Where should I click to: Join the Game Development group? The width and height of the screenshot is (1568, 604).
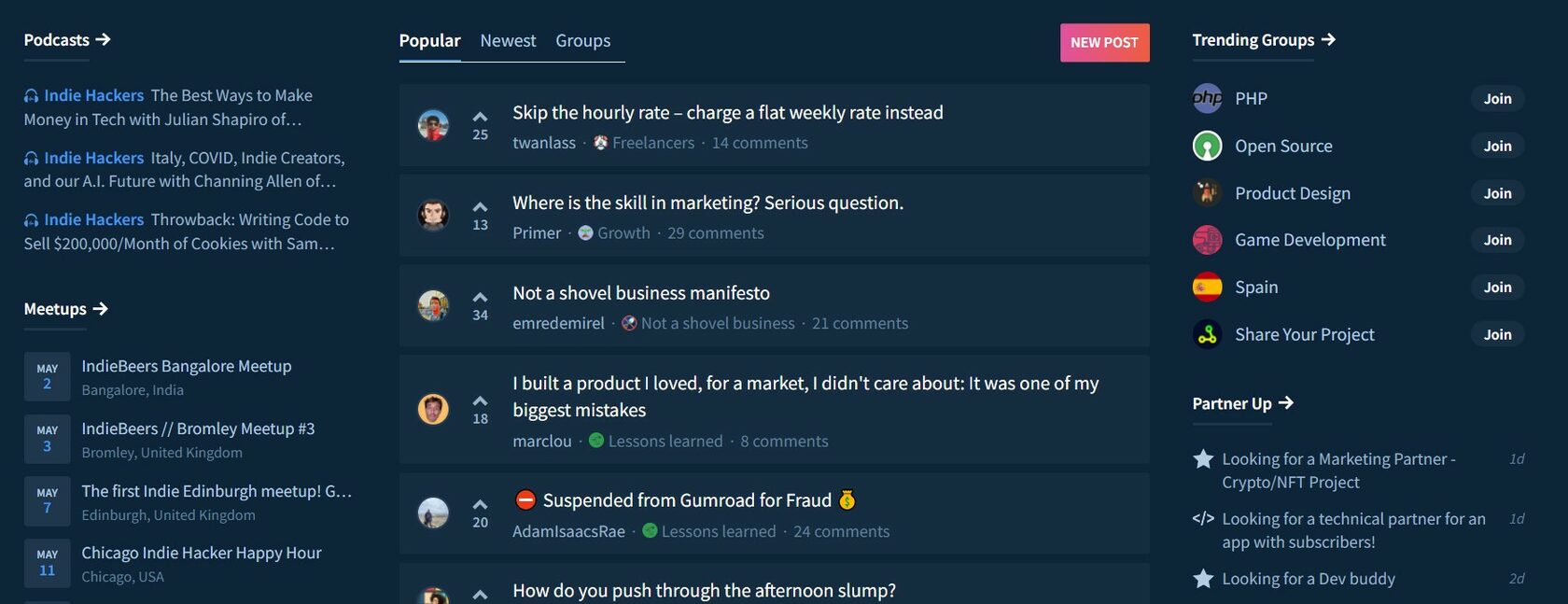coord(1497,240)
